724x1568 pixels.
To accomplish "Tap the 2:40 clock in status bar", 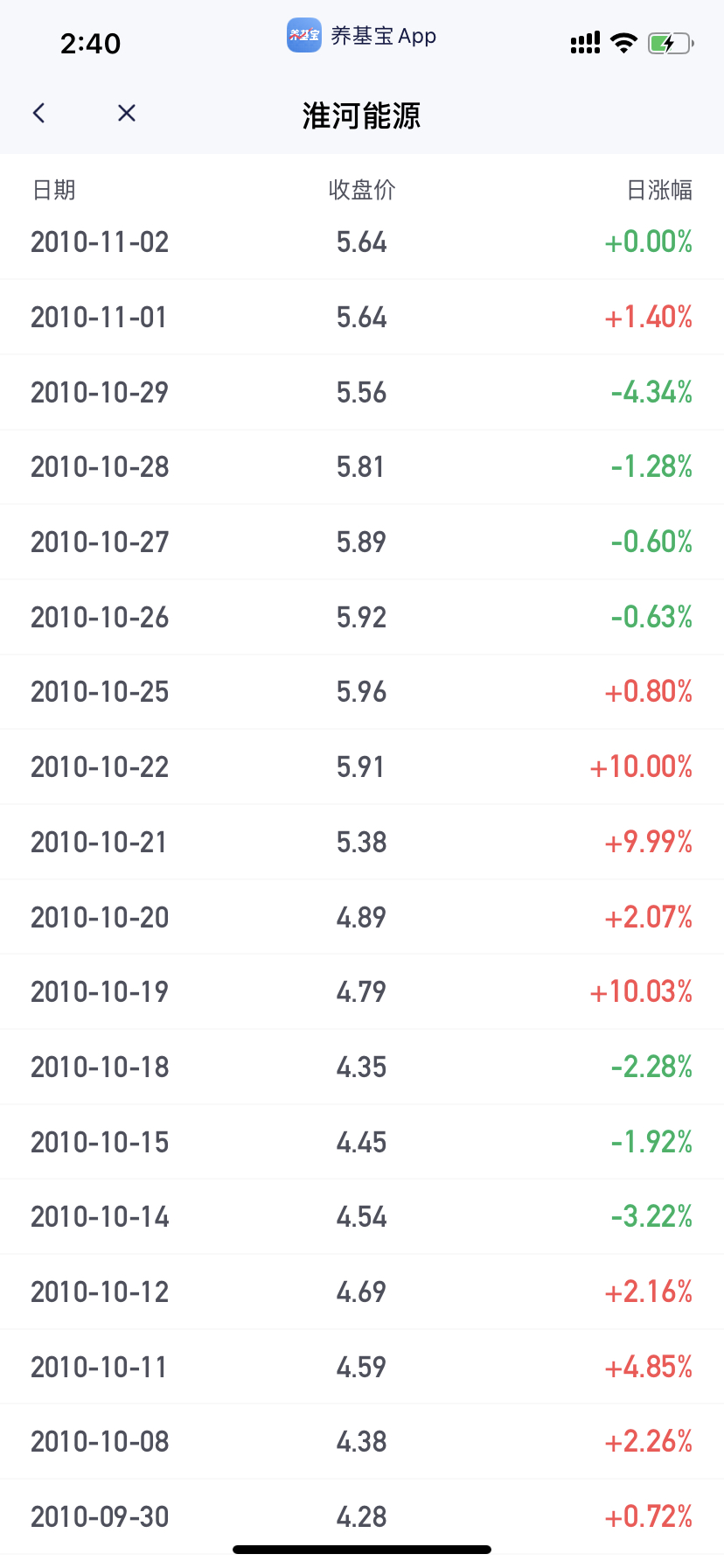I will pyautogui.click(x=91, y=43).
